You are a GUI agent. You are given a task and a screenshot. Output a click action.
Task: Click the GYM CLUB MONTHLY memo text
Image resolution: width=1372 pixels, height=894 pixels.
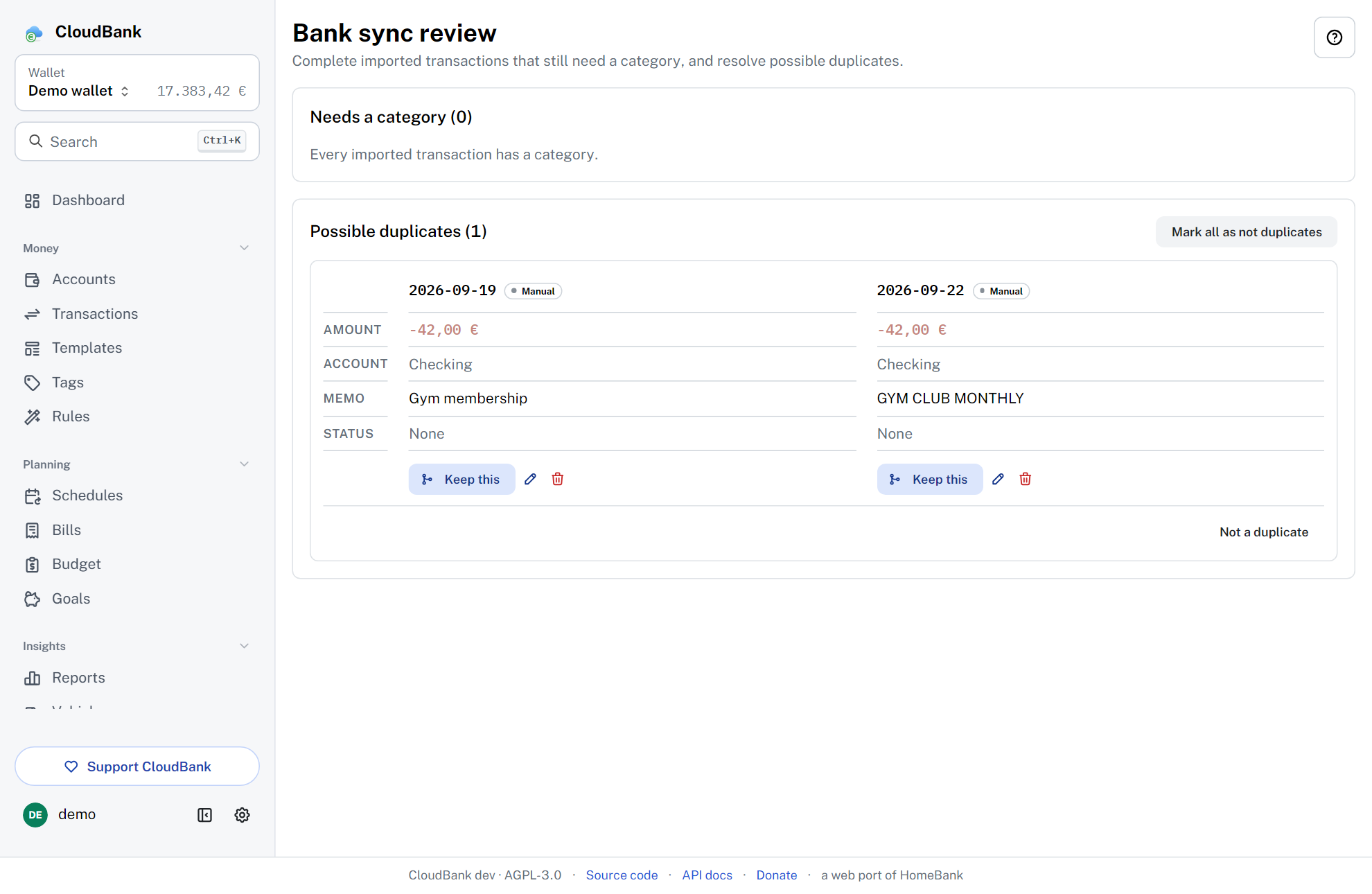950,398
